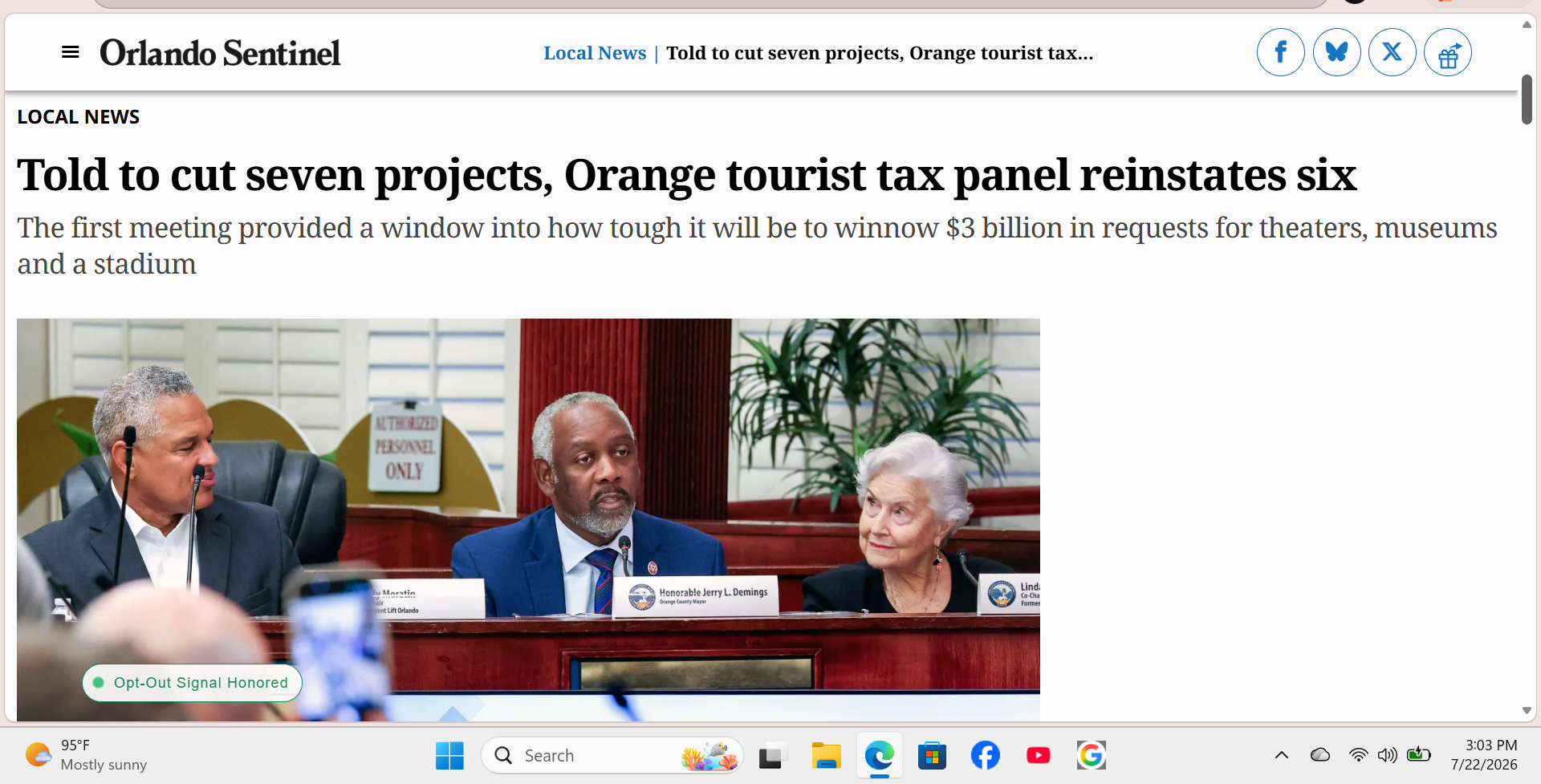Show hidden system tray icons
Viewport: 1541px width, 784px height.
coord(1282,755)
